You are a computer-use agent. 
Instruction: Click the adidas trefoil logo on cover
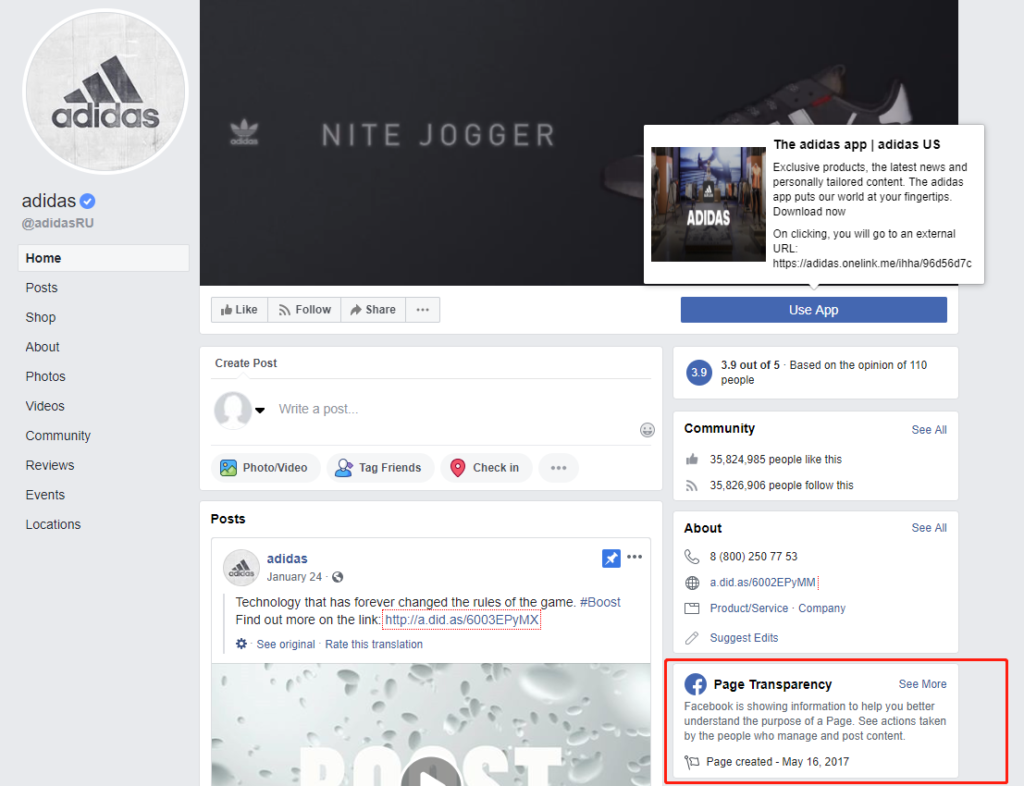(244, 133)
